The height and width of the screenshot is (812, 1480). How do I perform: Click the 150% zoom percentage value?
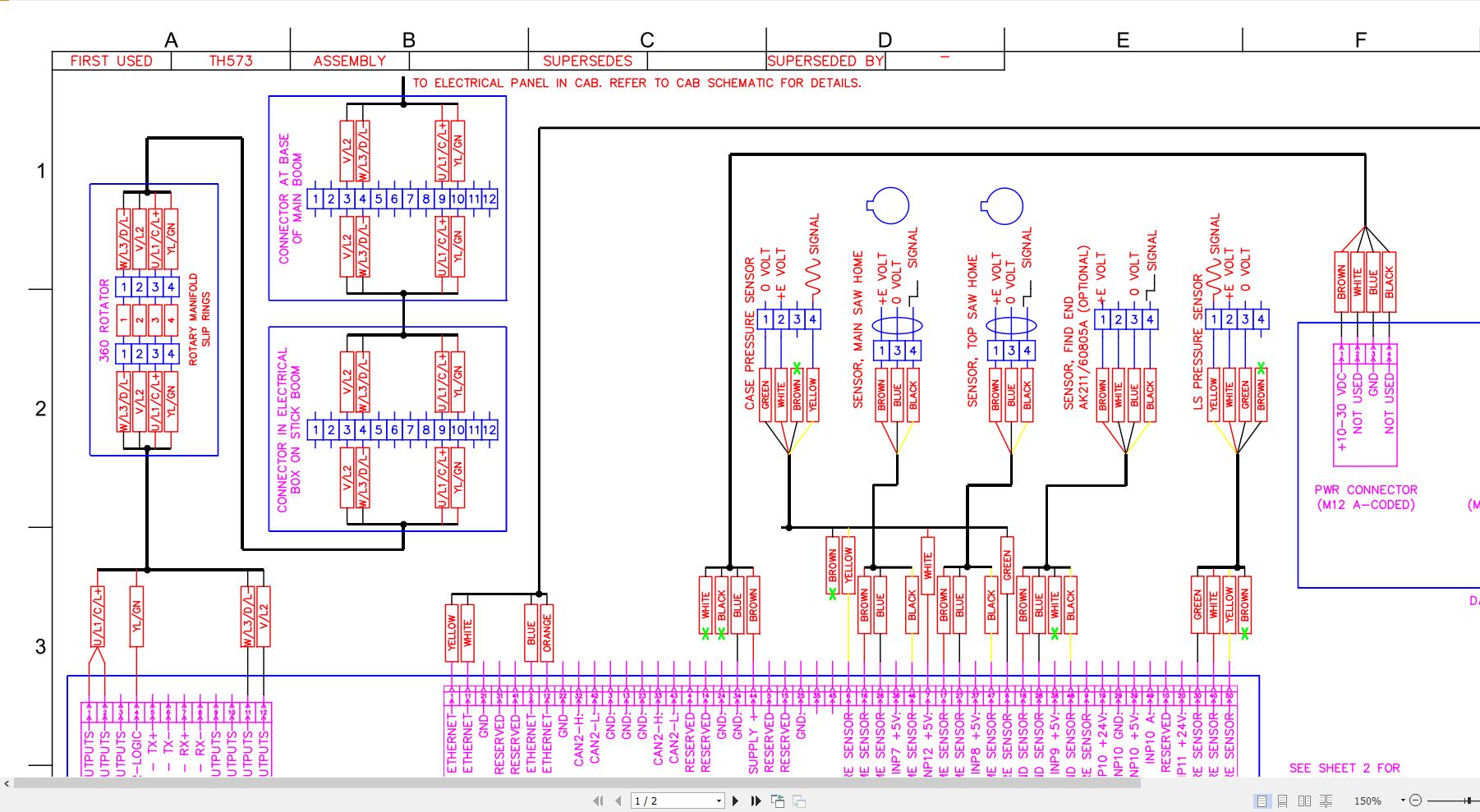pos(1367,801)
